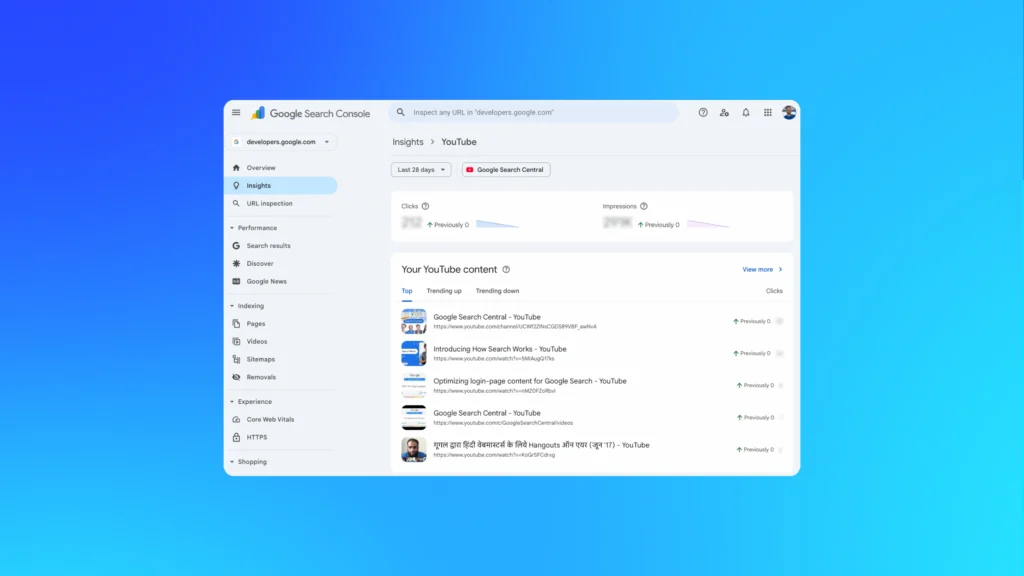This screenshot has width=1024, height=576.
Task: Click the Insights lightbulb icon
Action: point(236,185)
